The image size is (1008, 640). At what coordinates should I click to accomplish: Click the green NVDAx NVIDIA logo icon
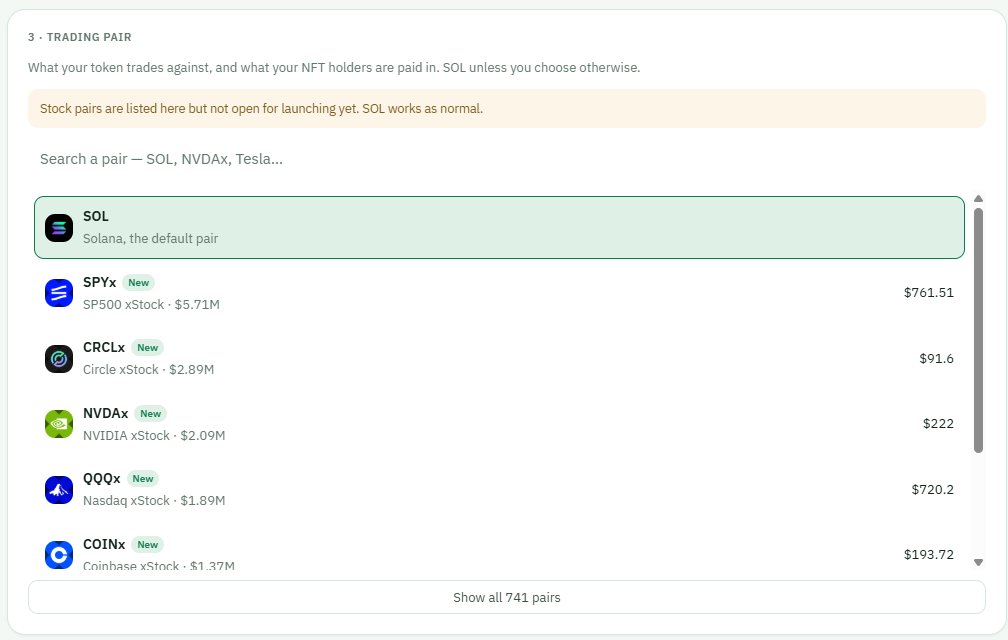click(58, 424)
